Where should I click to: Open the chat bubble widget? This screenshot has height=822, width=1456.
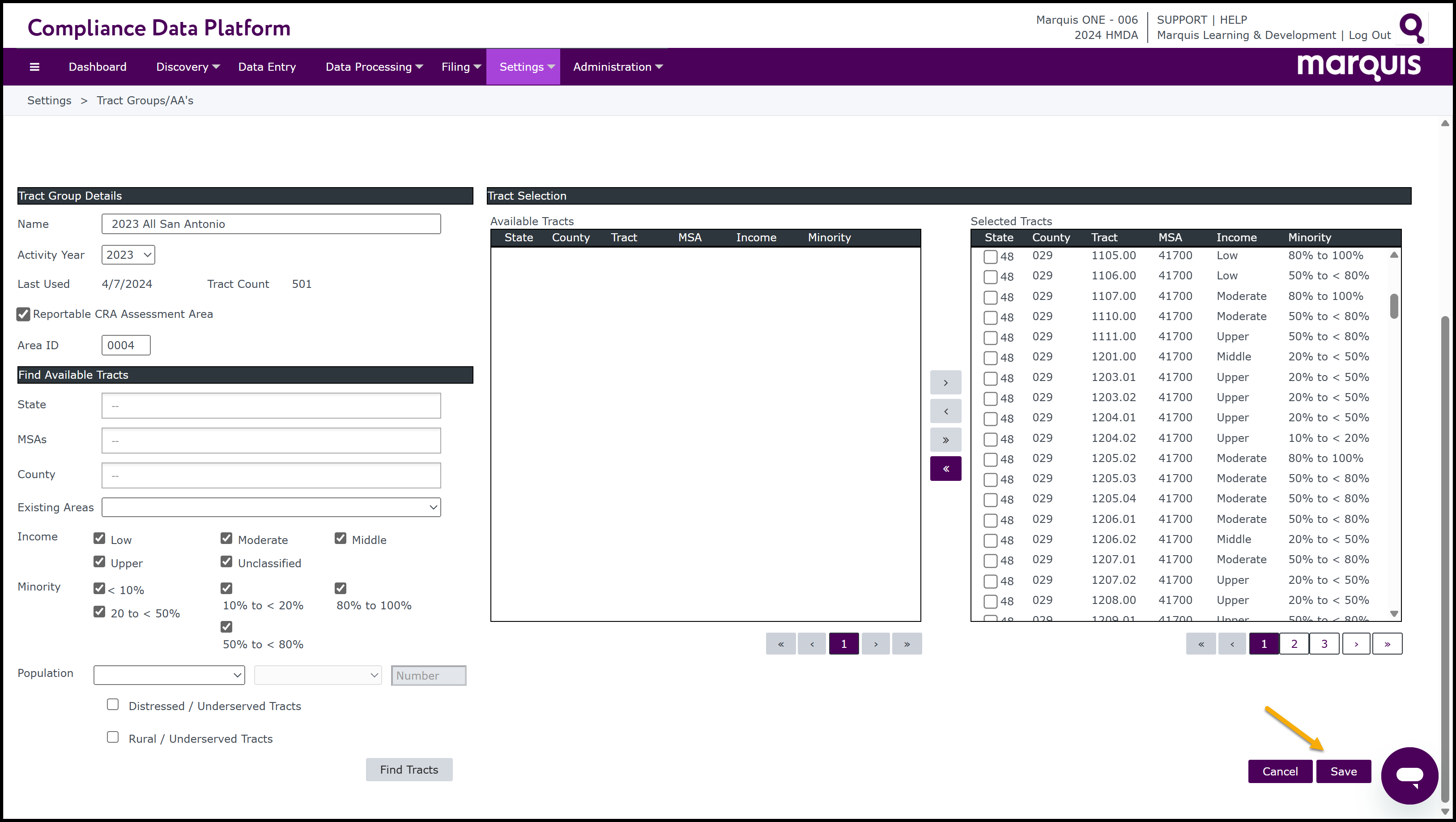point(1409,775)
